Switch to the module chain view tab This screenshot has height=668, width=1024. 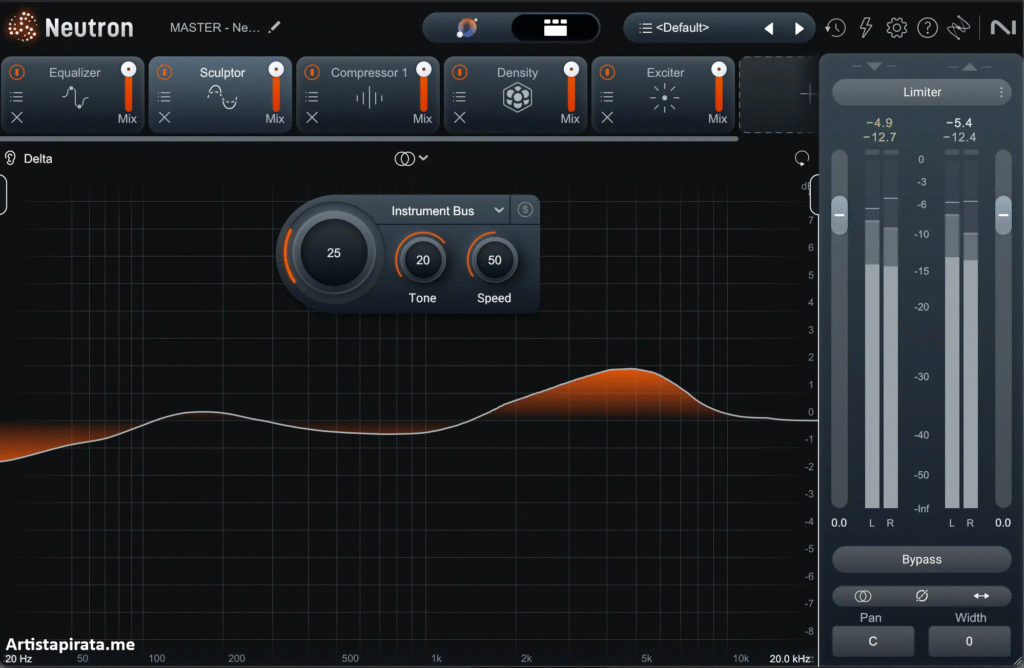tap(556, 27)
